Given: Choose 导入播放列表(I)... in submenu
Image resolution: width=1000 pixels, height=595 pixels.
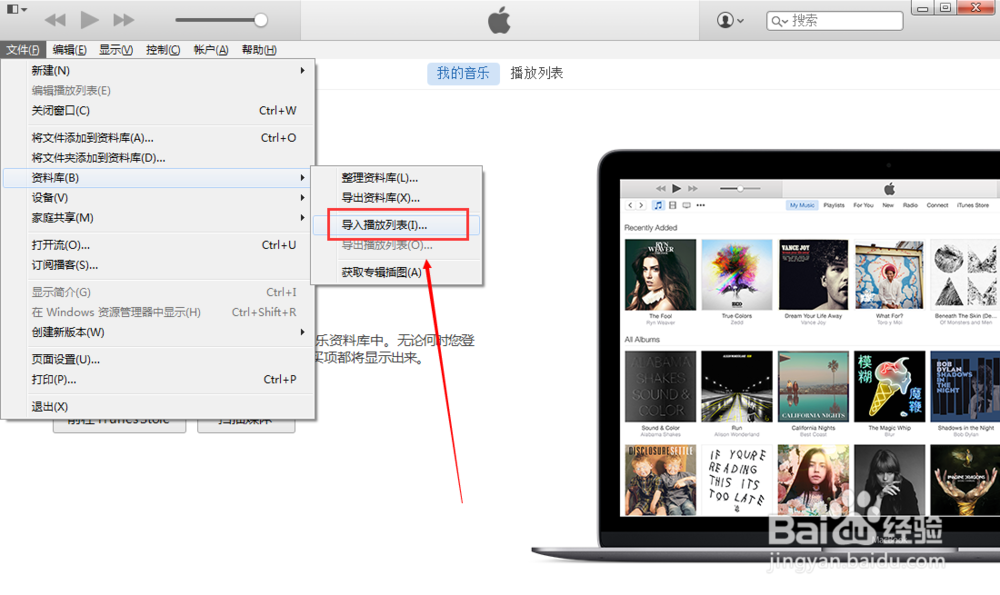Looking at the screenshot, I should [397, 224].
